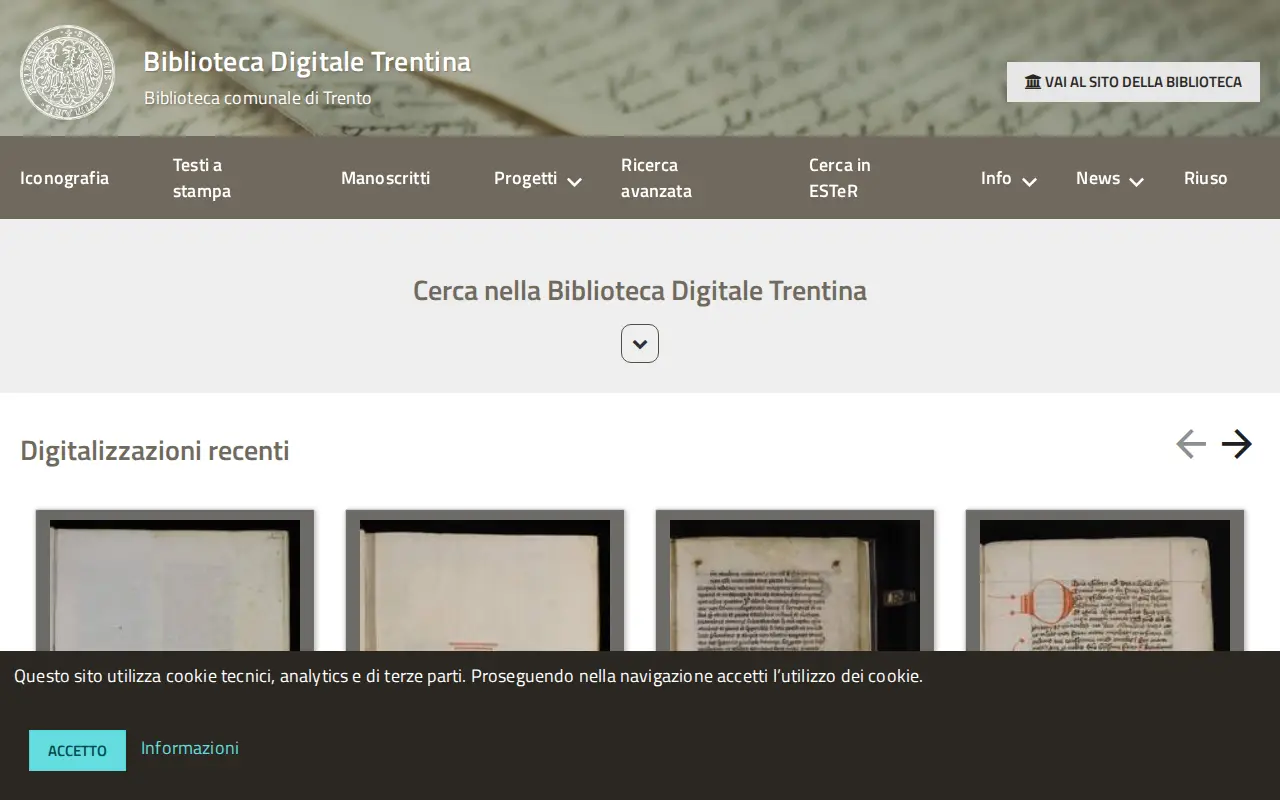1280x800 pixels.
Task: Expand the search panel chevron button
Action: point(640,343)
